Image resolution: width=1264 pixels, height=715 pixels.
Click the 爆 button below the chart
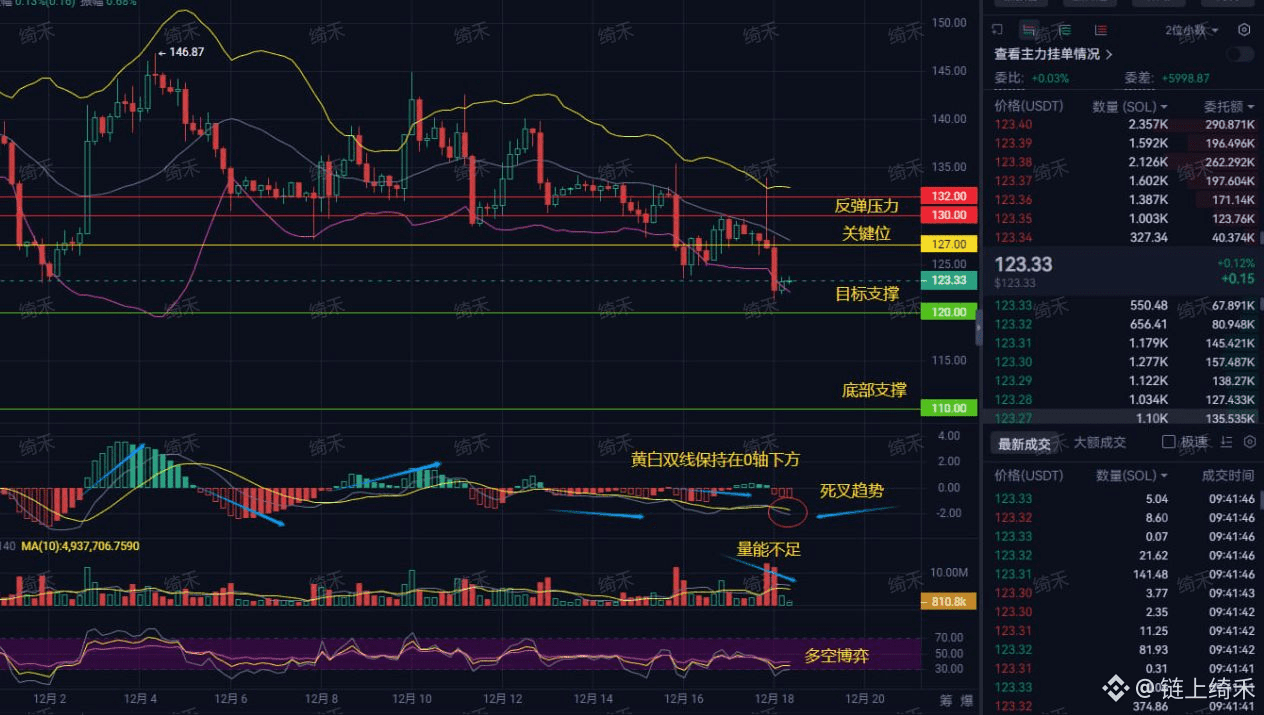click(x=966, y=699)
